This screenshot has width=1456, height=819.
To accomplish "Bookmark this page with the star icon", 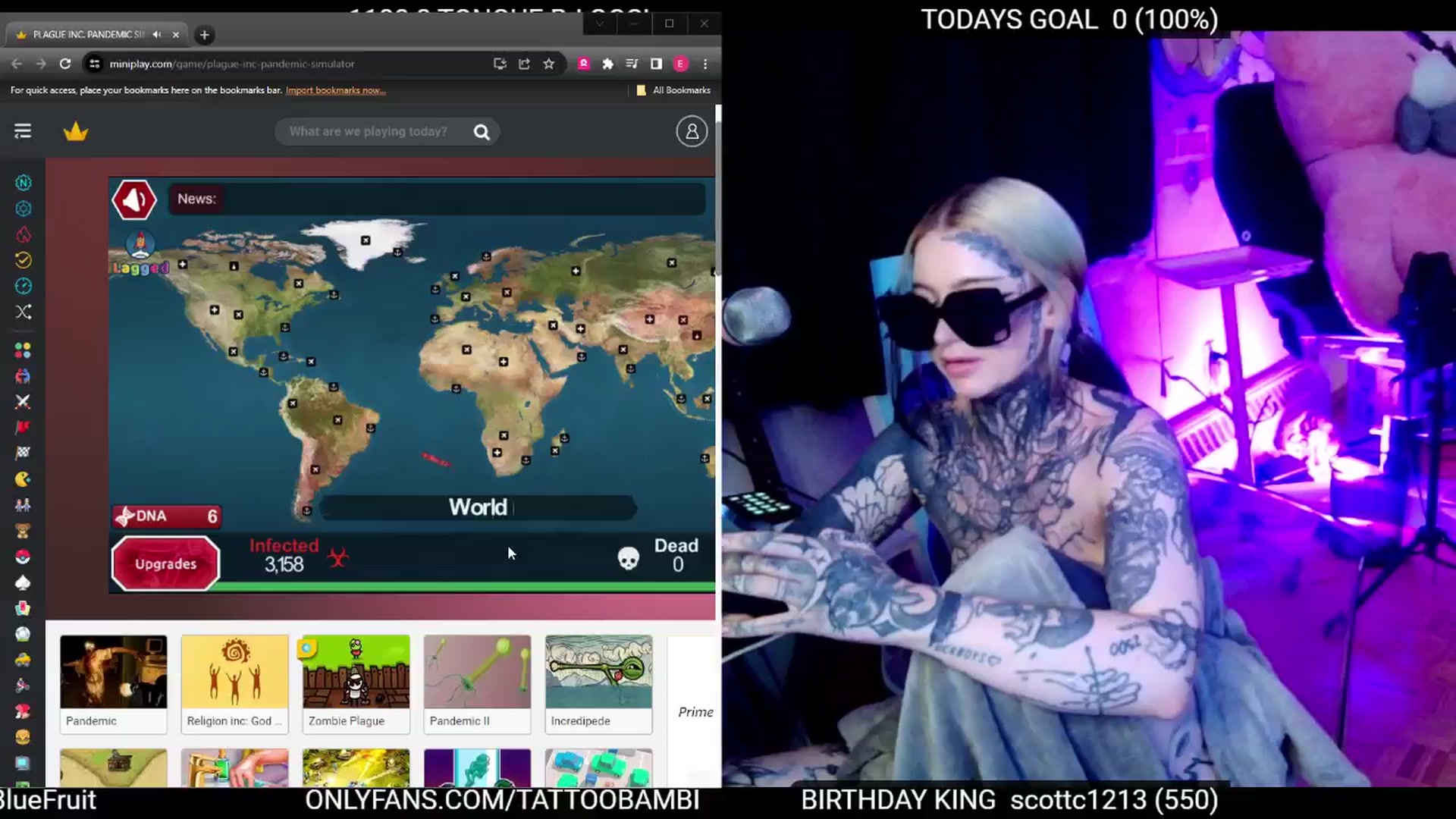I will click(x=549, y=64).
